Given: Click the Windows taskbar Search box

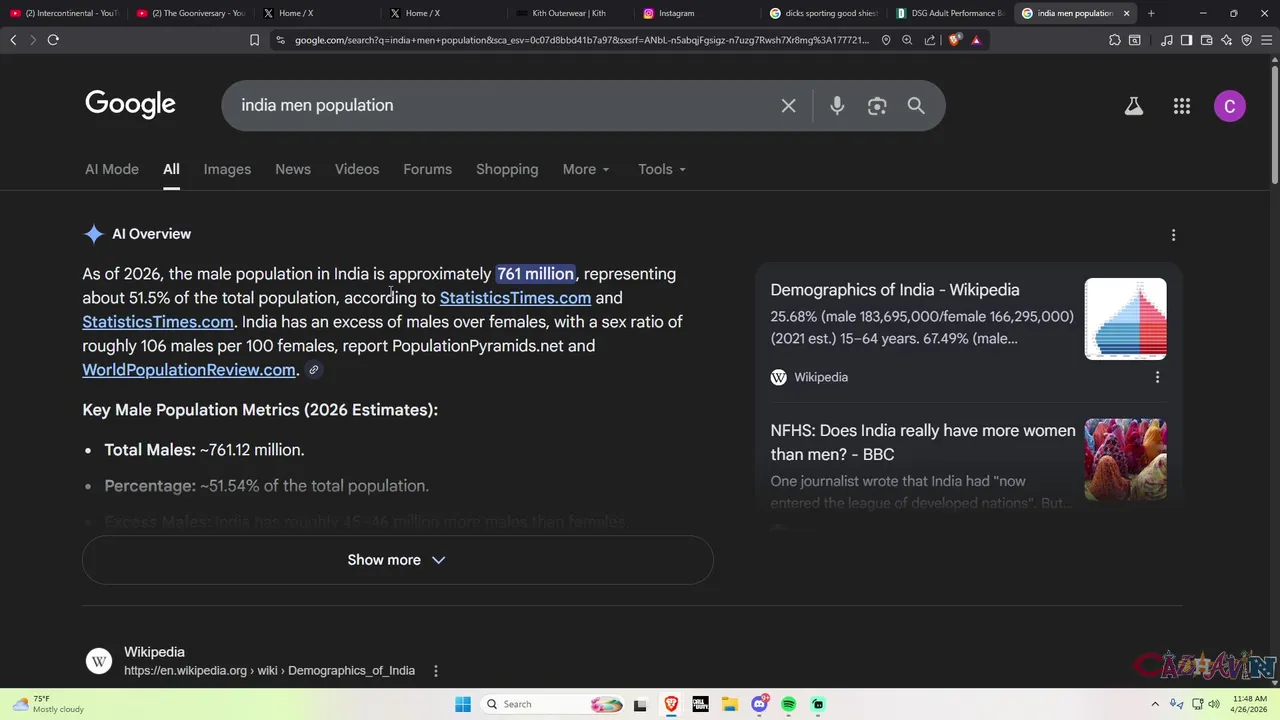Looking at the screenshot, I should pos(550,704).
